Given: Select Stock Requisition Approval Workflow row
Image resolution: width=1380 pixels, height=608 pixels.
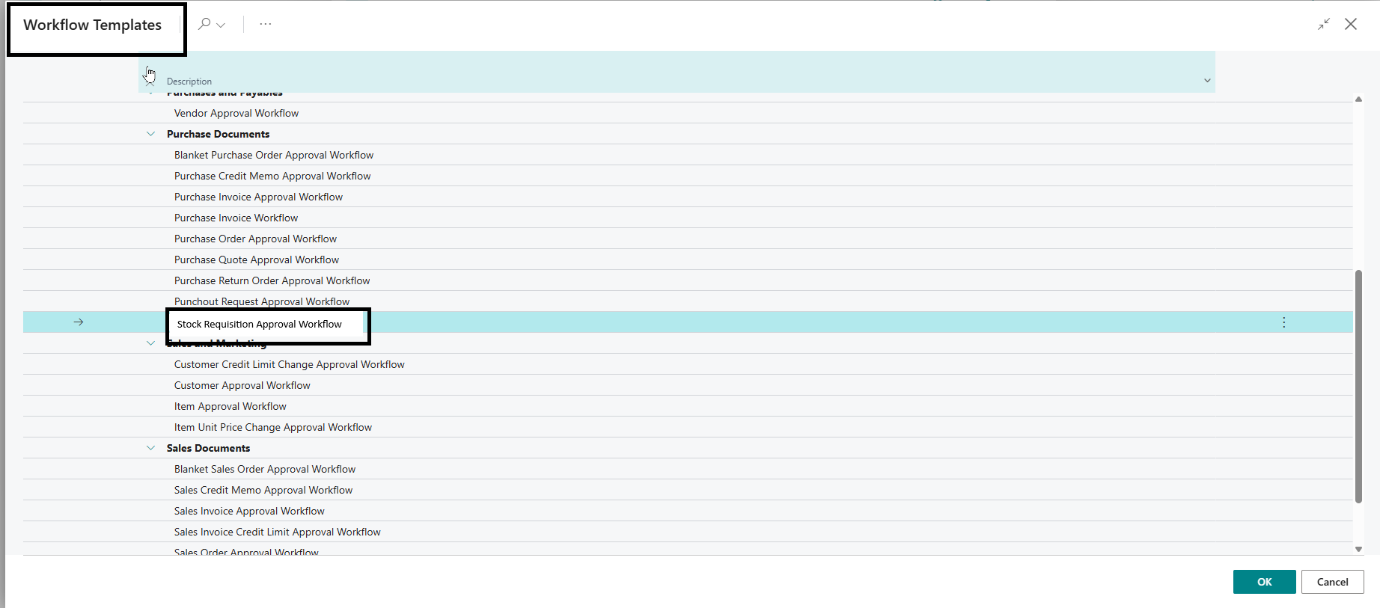Looking at the screenshot, I should [259, 324].
